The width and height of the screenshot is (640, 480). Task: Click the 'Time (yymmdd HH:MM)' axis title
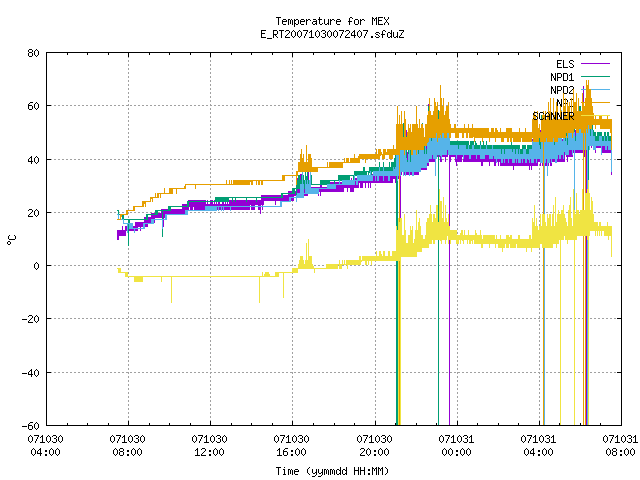[332, 471]
